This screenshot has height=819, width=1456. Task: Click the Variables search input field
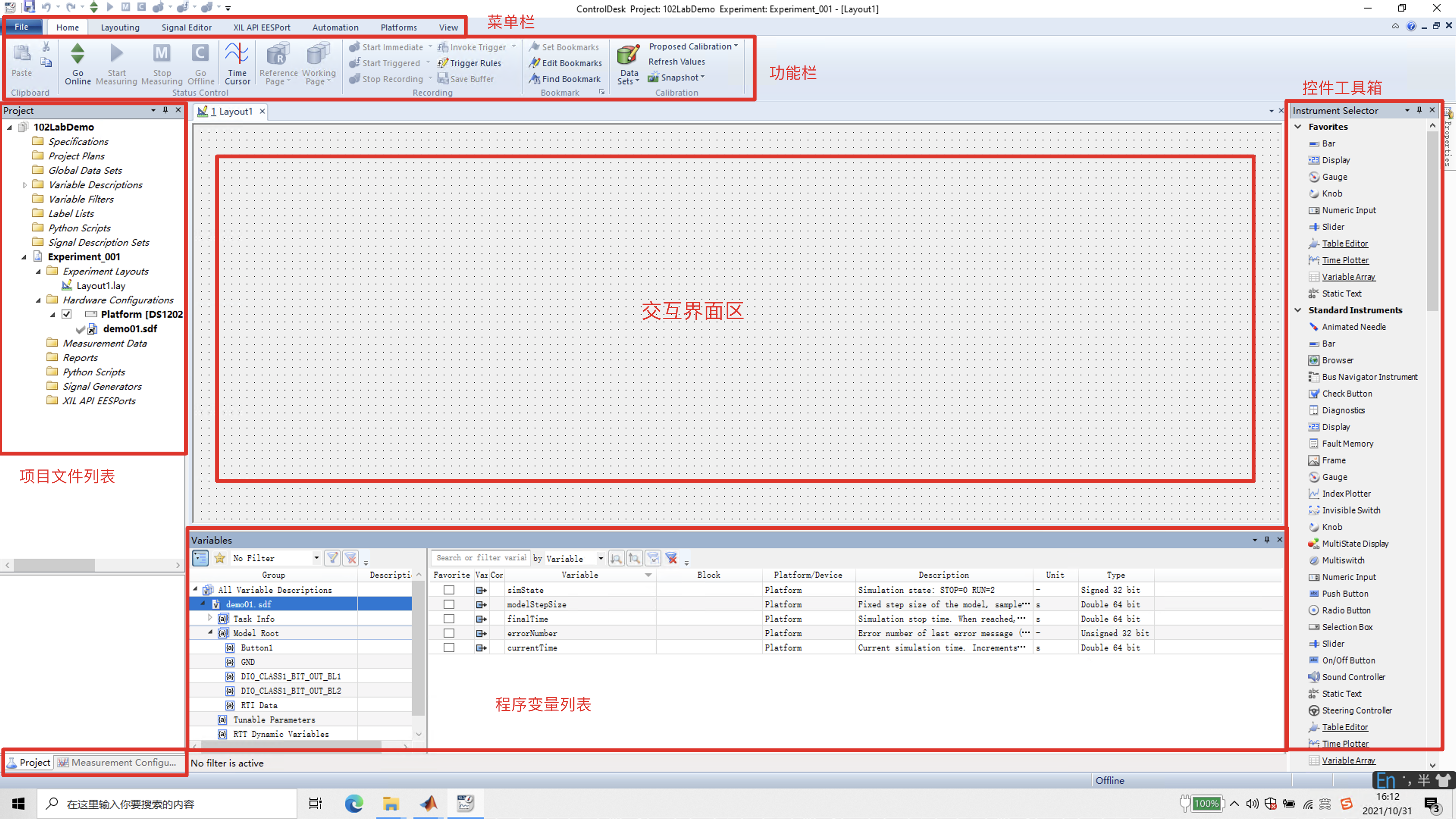[481, 558]
